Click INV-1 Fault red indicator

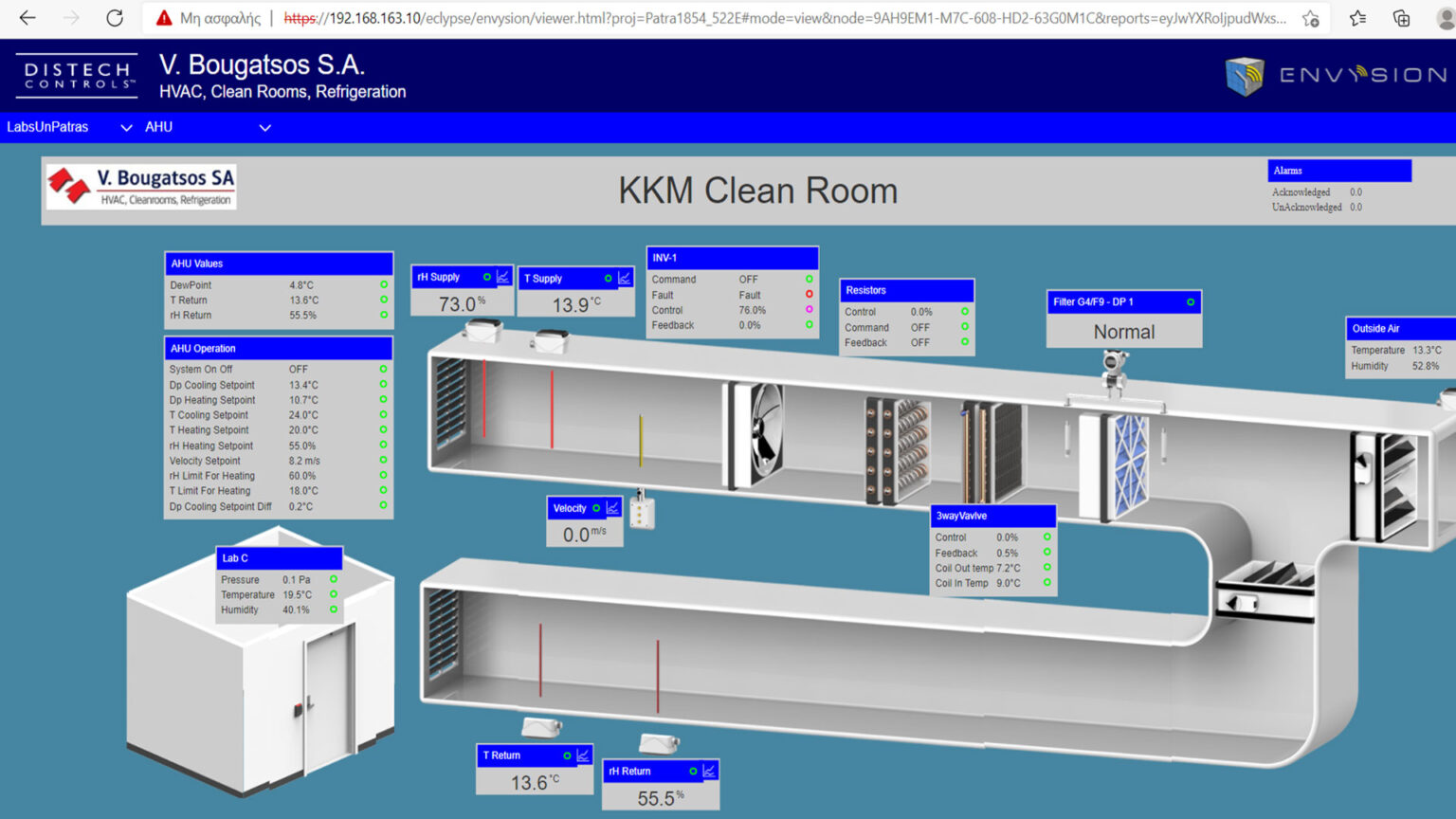[x=810, y=294]
